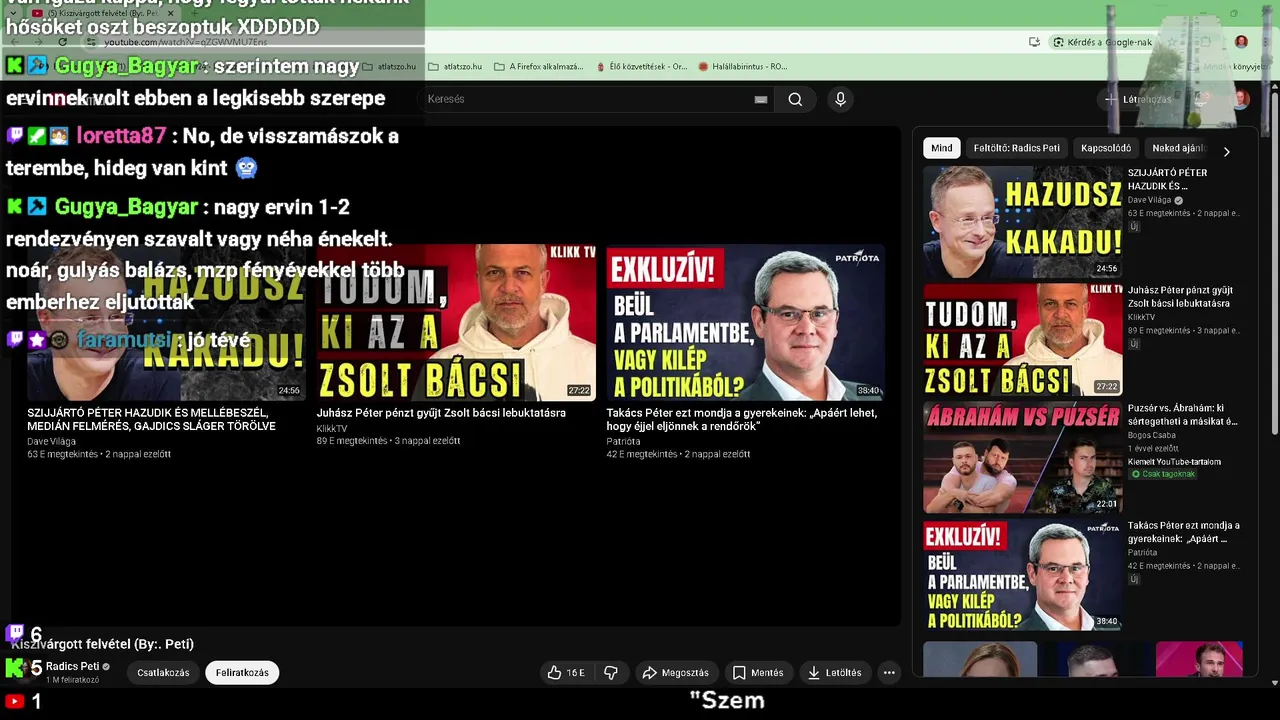Open the on-screen keyboard icon in search box

point(761,99)
